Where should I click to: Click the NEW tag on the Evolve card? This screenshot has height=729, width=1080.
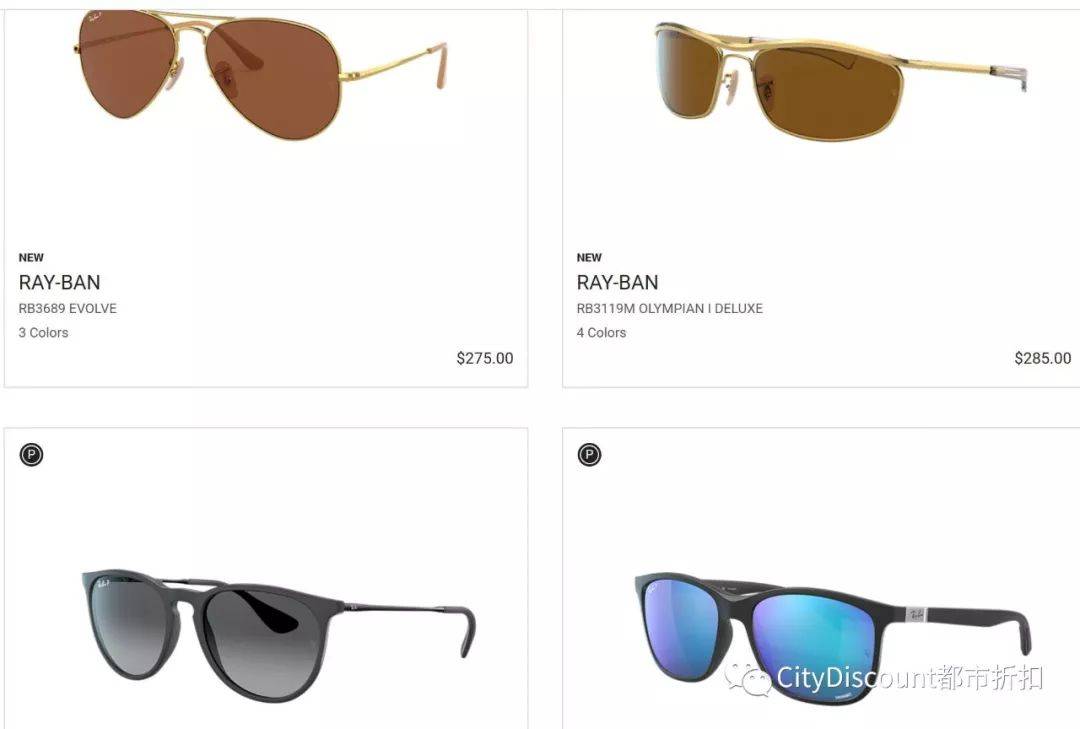point(31,258)
